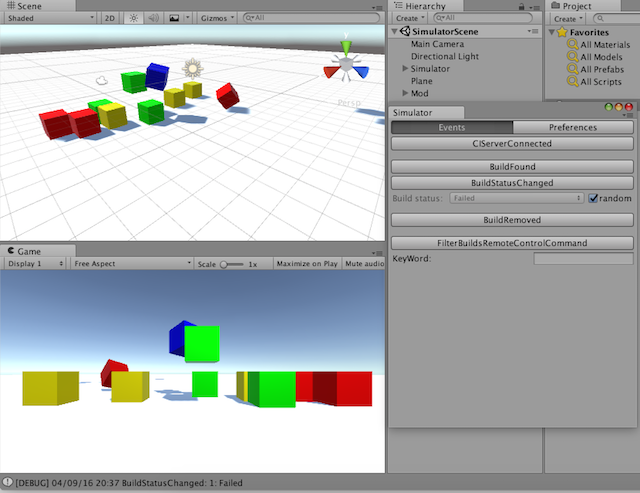640x493 pixels.
Task: Toggle Mute audio in Game view
Action: [x=364, y=264]
